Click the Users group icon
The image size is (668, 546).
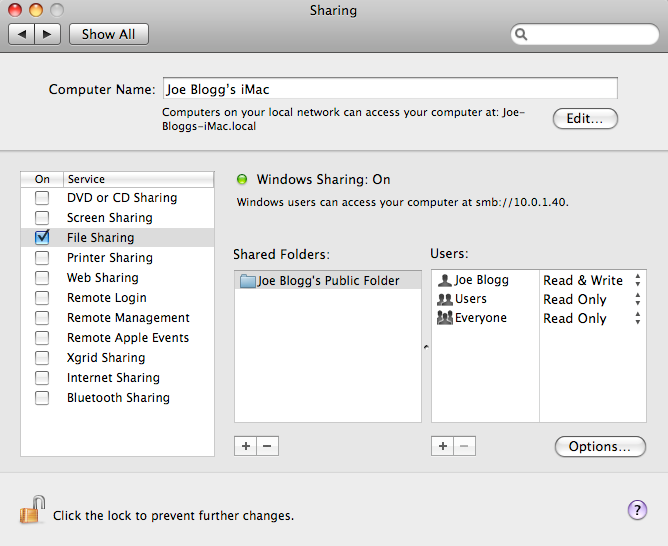click(445, 299)
